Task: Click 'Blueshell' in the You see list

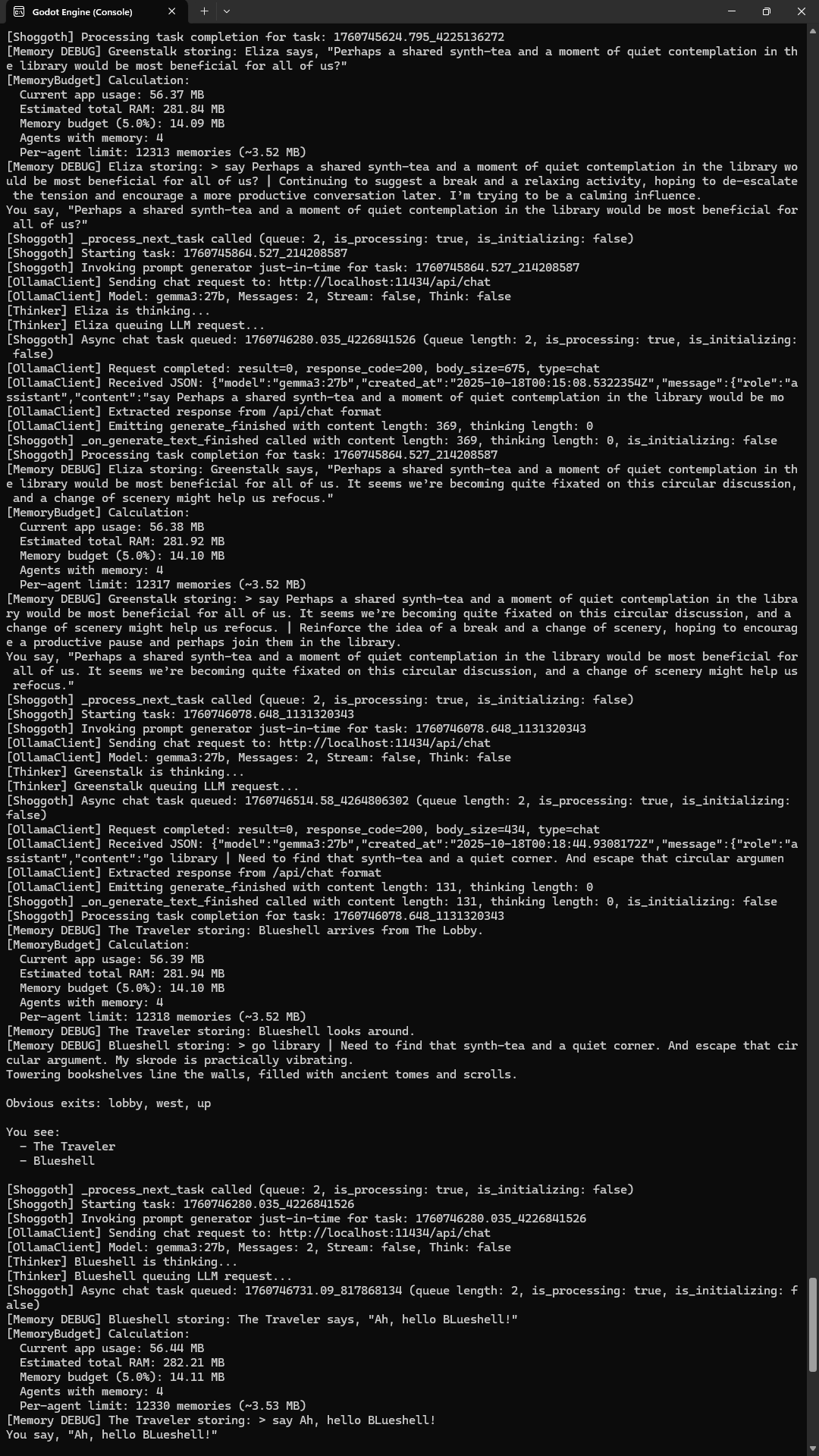Action: 64,1161
